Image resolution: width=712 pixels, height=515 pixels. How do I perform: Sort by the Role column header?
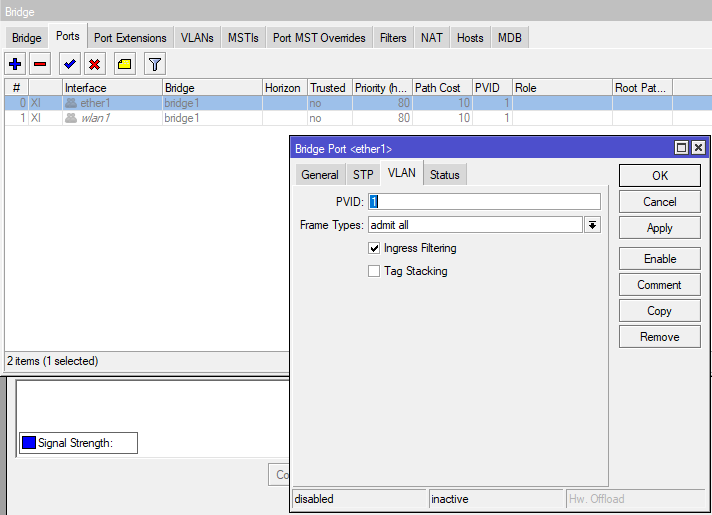562,88
